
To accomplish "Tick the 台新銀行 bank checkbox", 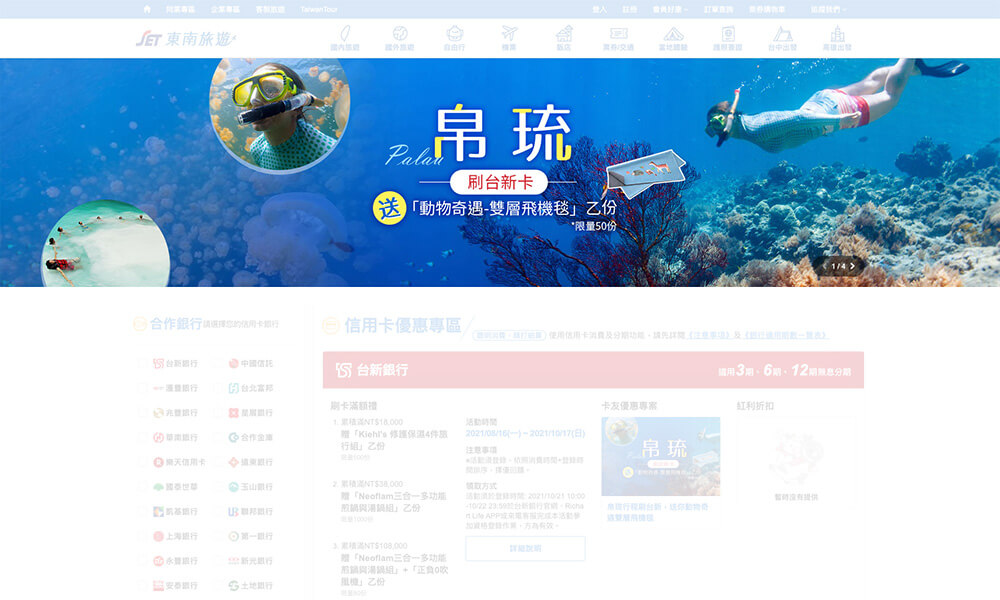I will 143,364.
